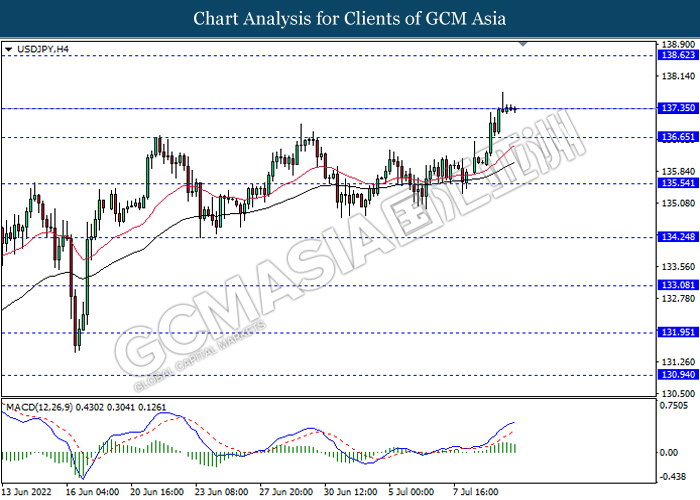Screen dimensions: 700x500
Task: Click the MACD 0.00 scale value
Action: pyautogui.click(x=669, y=453)
